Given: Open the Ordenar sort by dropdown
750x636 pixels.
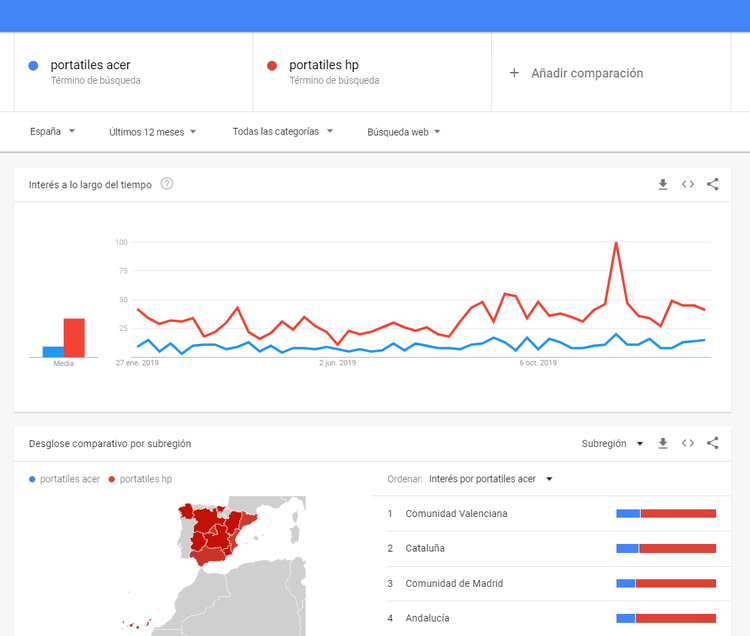Looking at the screenshot, I should click(x=491, y=479).
